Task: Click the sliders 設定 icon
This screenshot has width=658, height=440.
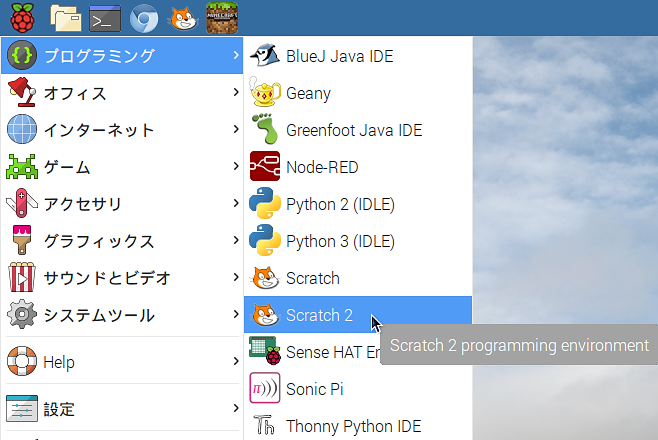Action: pyautogui.click(x=22, y=408)
